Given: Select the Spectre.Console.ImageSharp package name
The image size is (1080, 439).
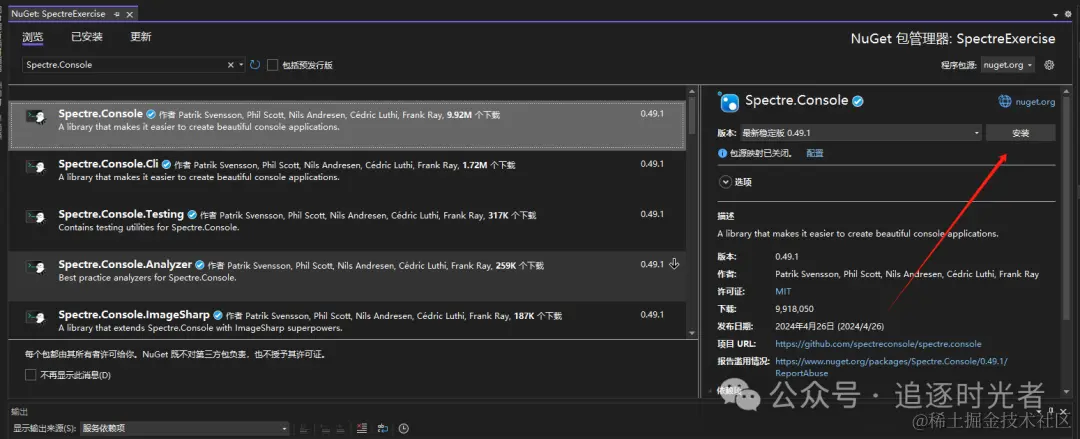Looking at the screenshot, I should click(x=134, y=315).
